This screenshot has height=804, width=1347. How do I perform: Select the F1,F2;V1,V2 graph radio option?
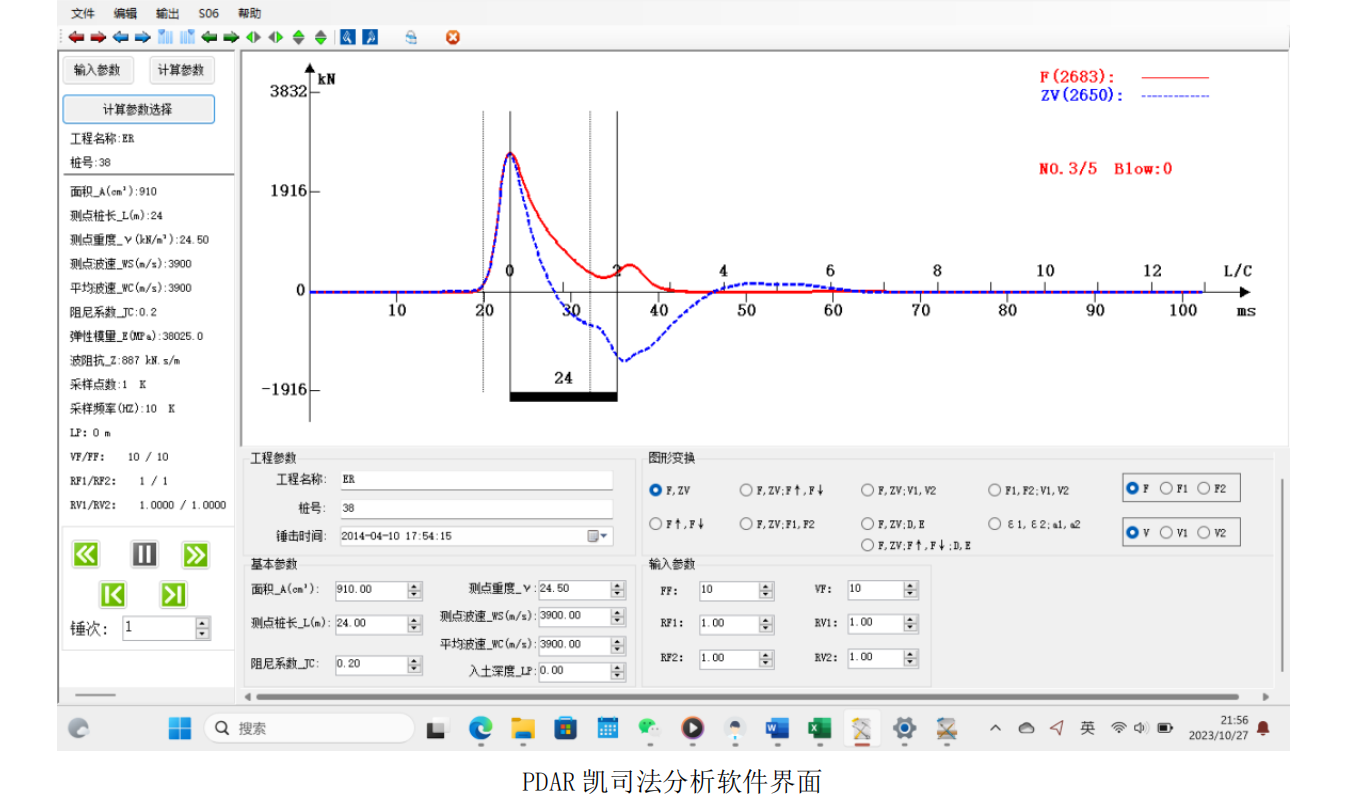coord(995,490)
